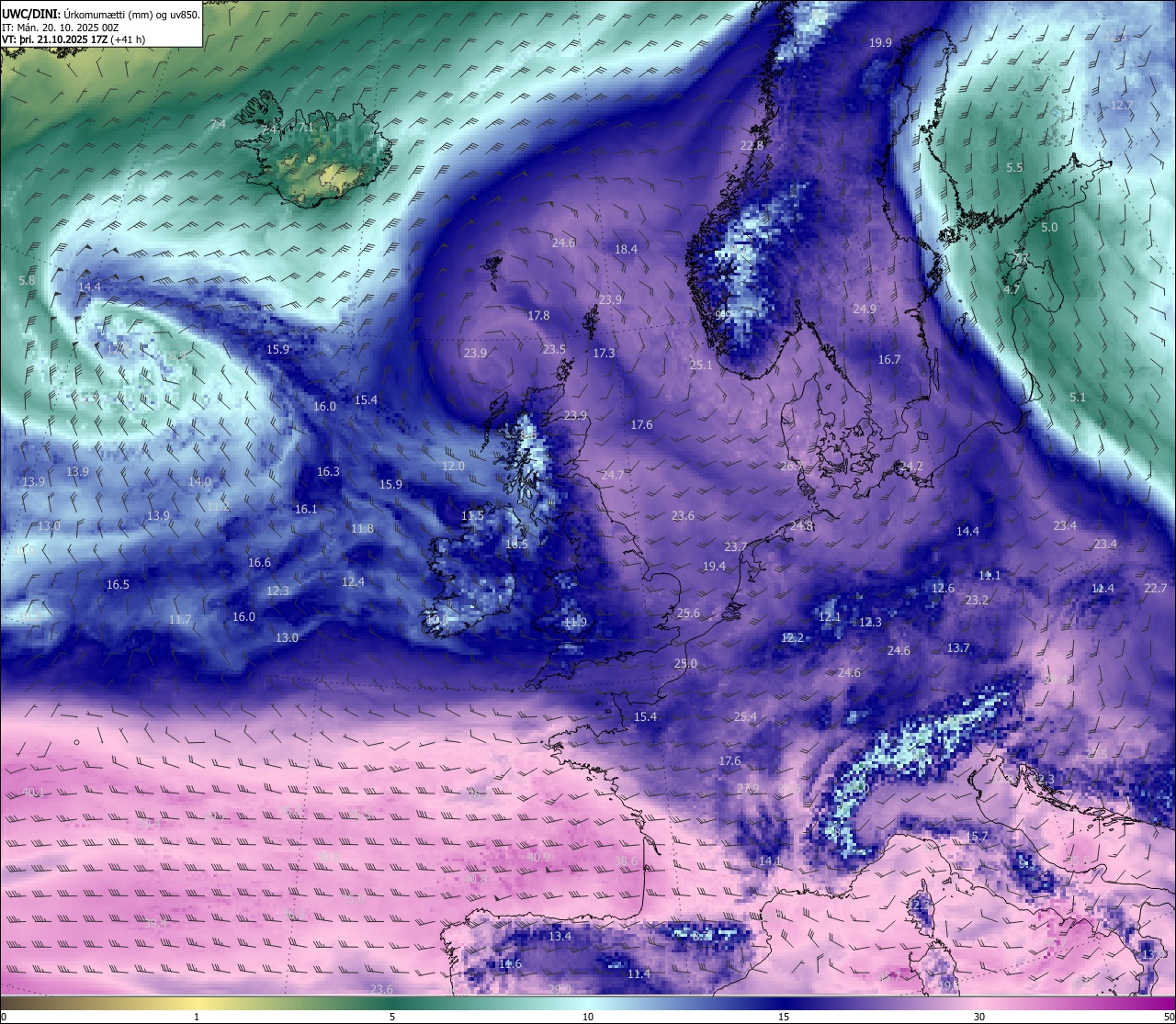Click the 22.7 value at the eastern edge
This screenshot has width=1176, height=1024.
pos(1156,588)
